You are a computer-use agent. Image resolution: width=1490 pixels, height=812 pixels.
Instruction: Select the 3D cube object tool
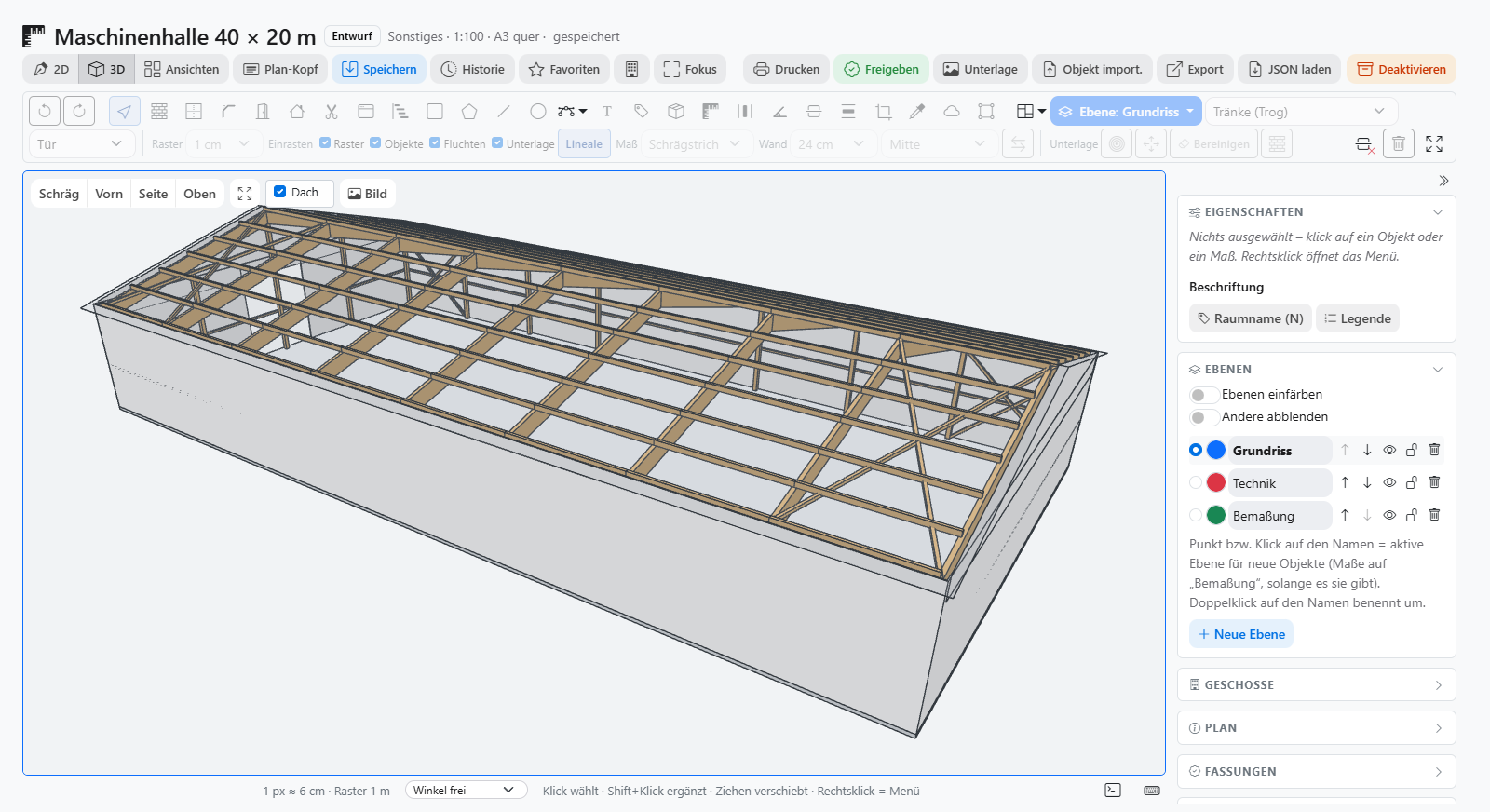[676, 111]
